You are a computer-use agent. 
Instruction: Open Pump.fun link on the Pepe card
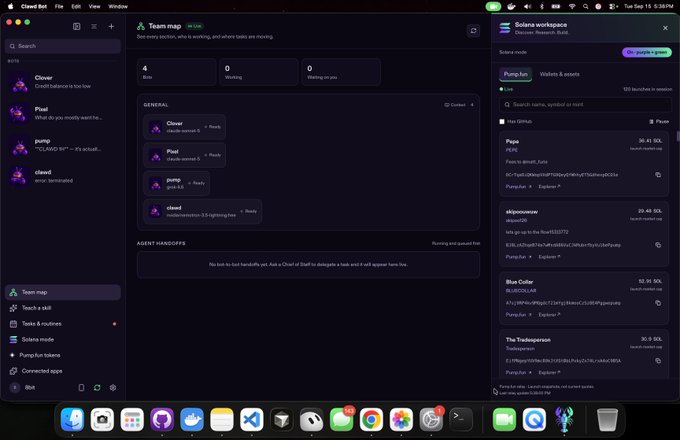518,186
